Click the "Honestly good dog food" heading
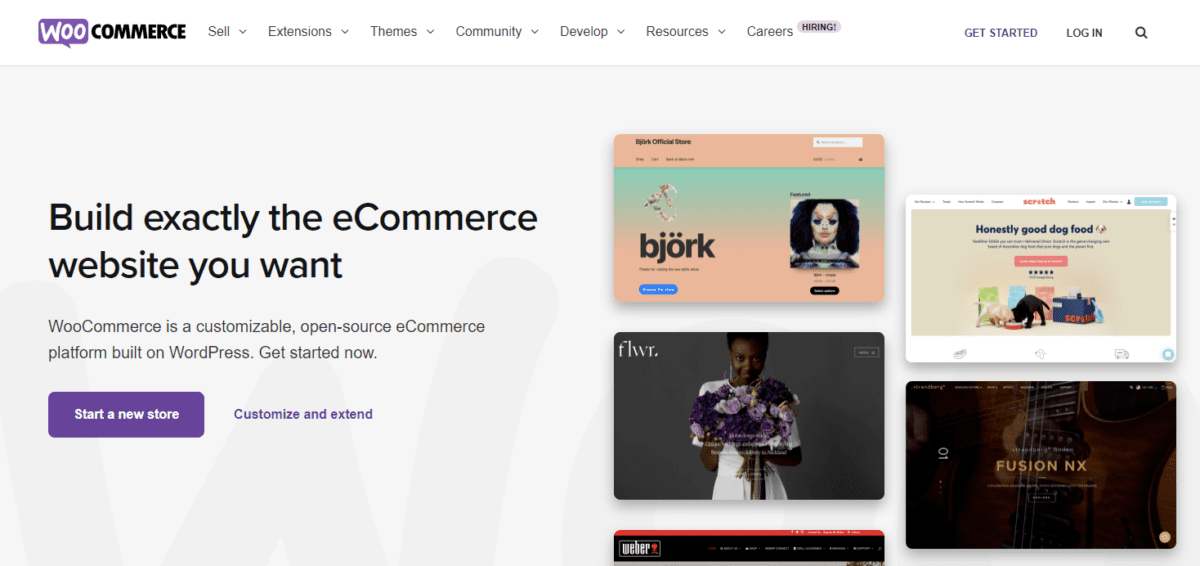Image resolution: width=1200 pixels, height=566 pixels. pos(1041,229)
